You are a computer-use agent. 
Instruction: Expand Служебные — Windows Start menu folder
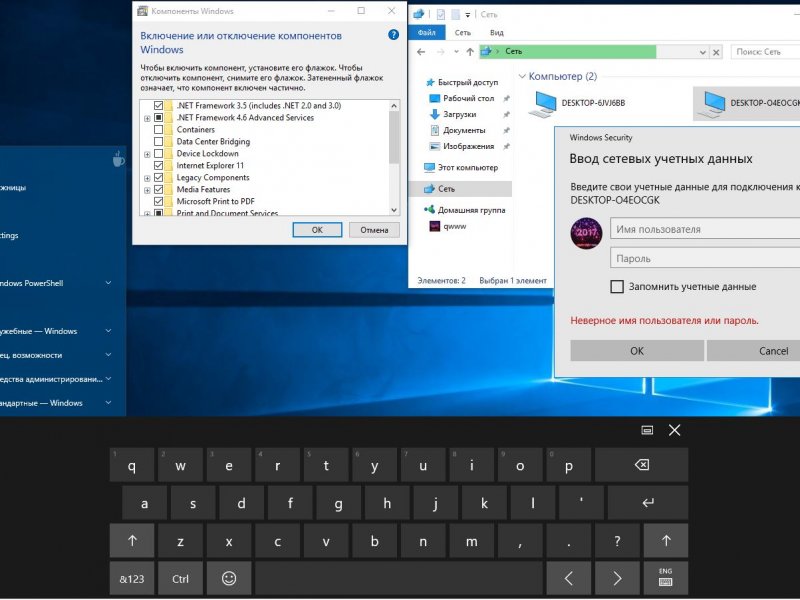tap(108, 331)
